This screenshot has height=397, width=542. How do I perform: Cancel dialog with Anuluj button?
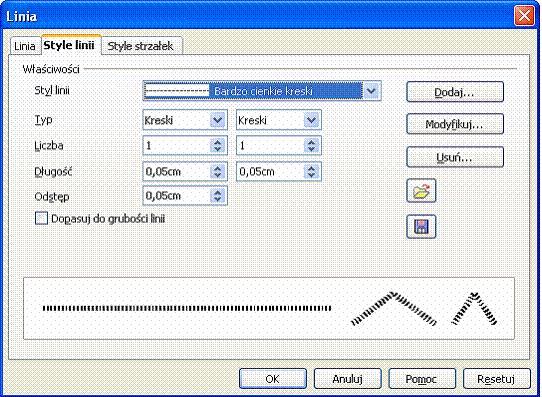(347, 379)
